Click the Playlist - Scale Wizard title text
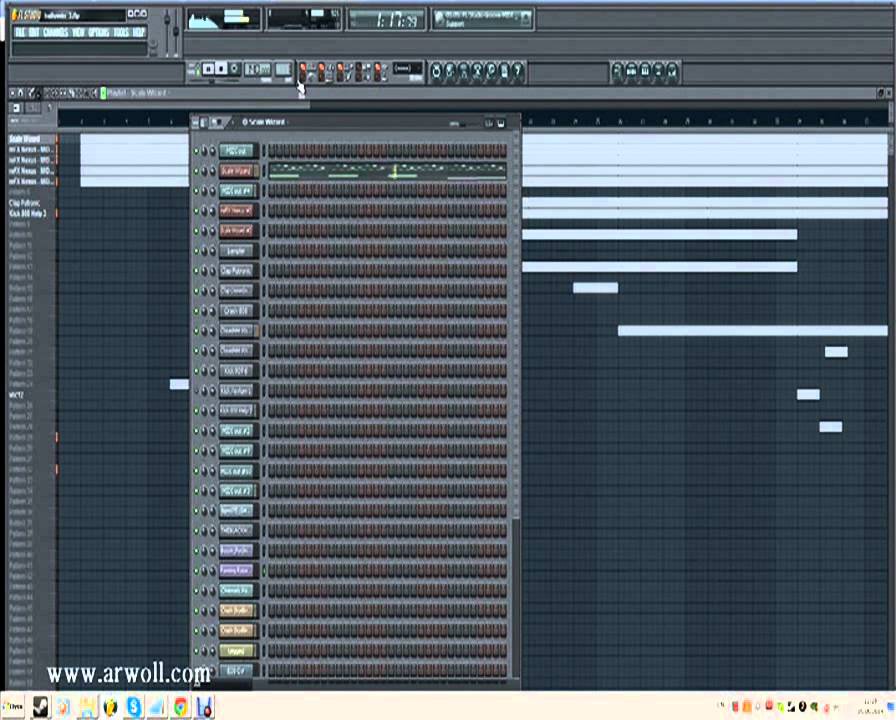Image resolution: width=896 pixels, height=720 pixels. tap(137, 93)
